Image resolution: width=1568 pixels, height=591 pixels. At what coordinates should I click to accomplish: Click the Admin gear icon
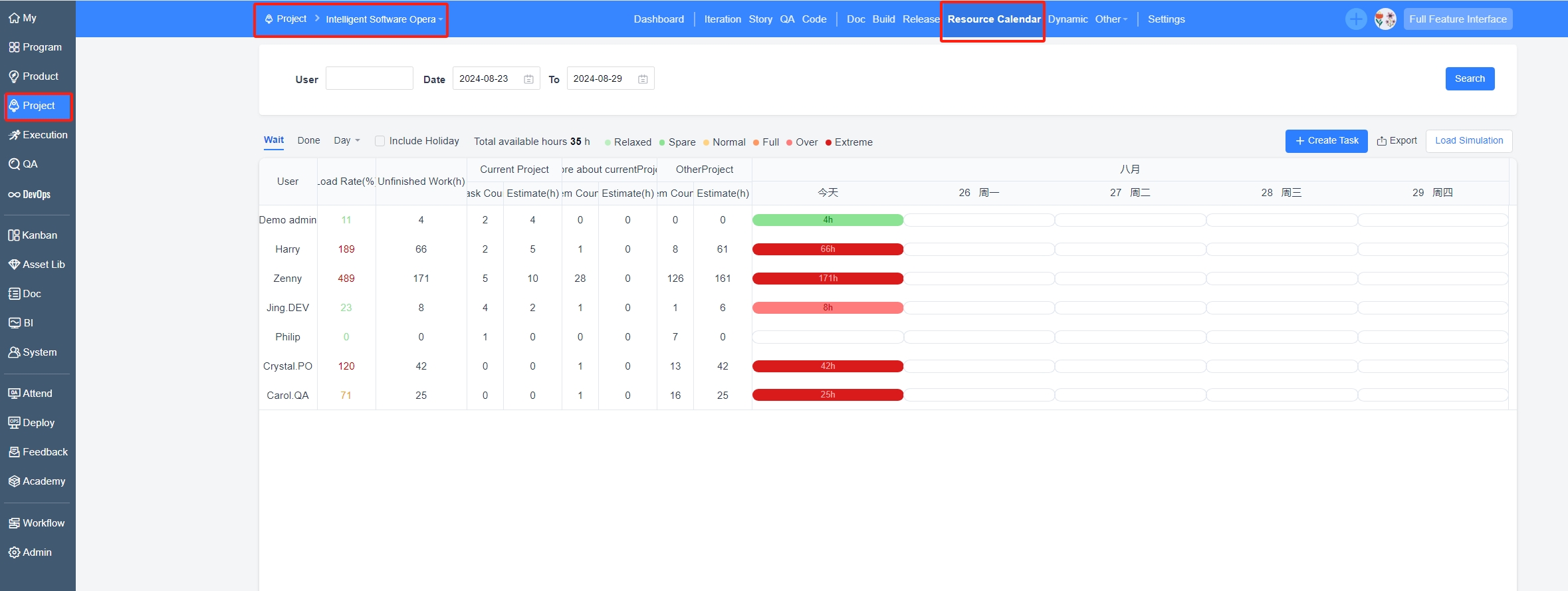[14, 552]
